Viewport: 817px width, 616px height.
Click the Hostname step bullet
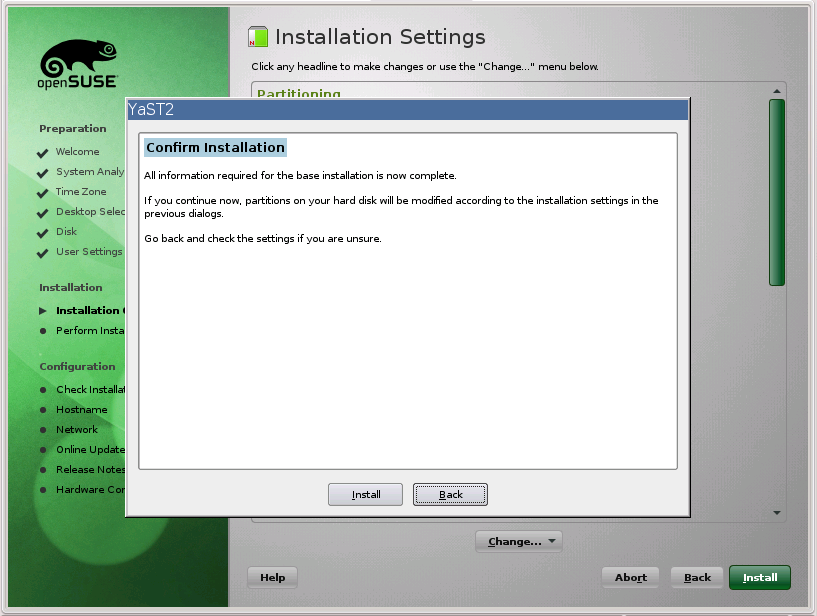click(x=43, y=410)
